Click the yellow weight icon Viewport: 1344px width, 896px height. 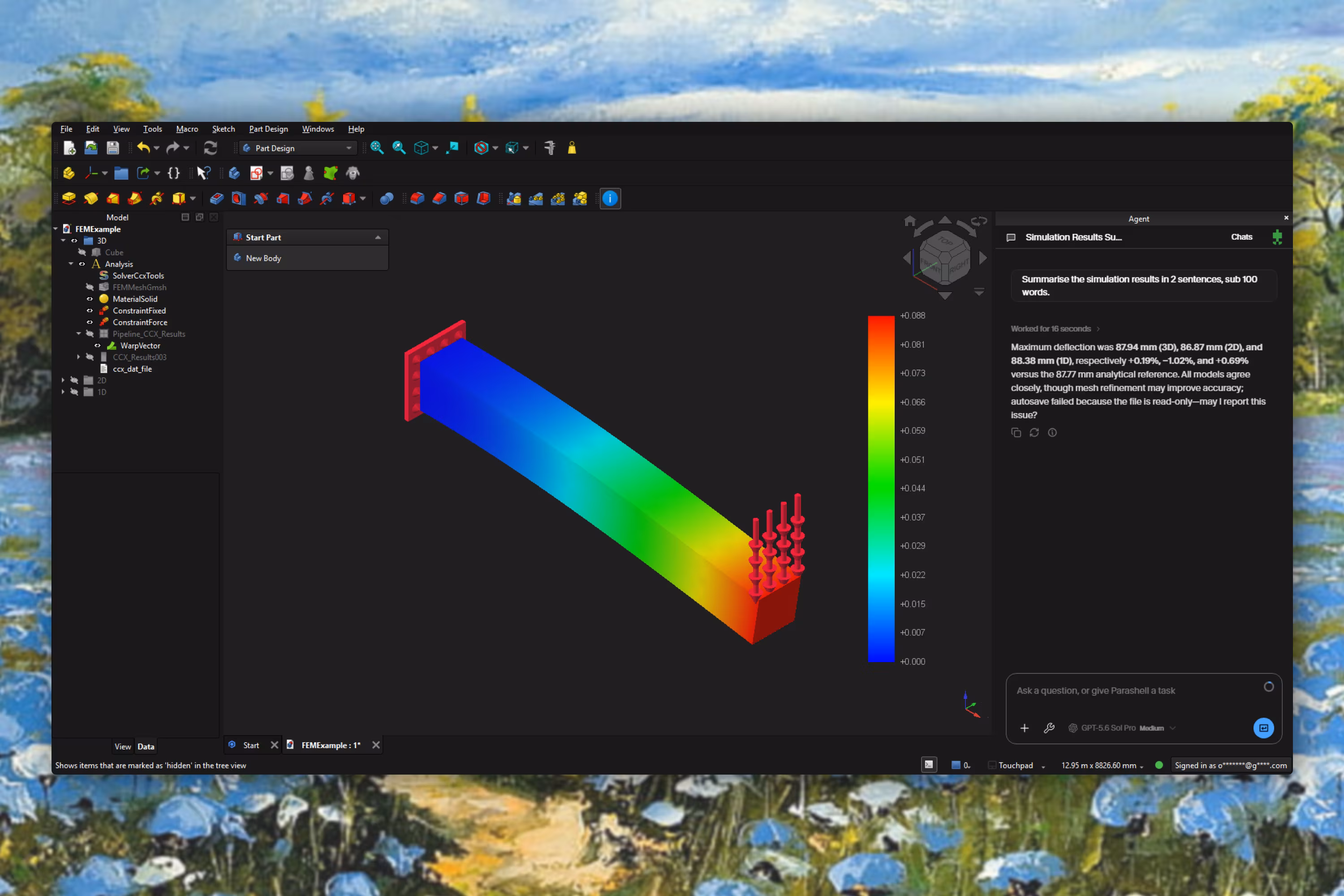[x=572, y=148]
